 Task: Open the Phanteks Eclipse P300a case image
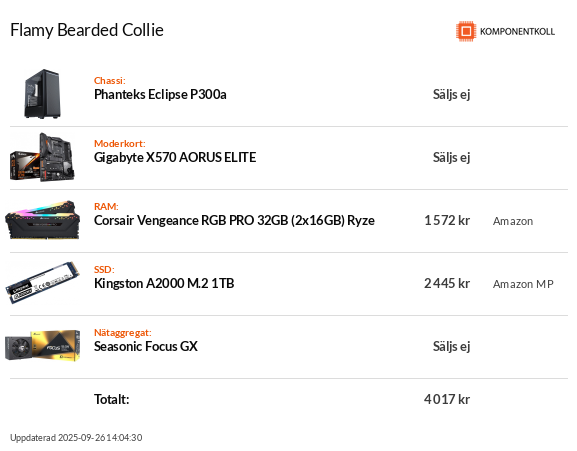[42, 94]
